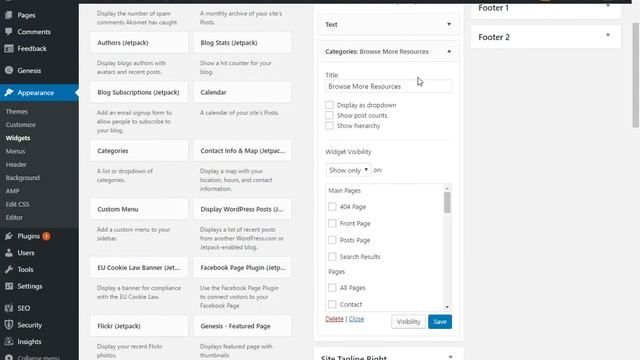Image resolution: width=640 pixels, height=360 pixels.
Task: Click the Visibility button
Action: click(x=408, y=322)
